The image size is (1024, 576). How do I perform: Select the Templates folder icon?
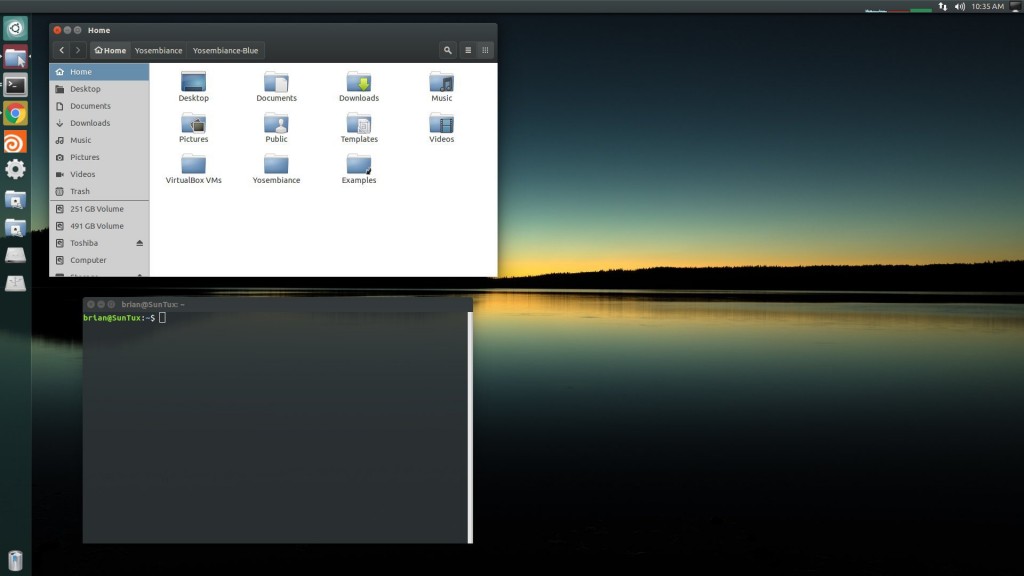click(359, 127)
